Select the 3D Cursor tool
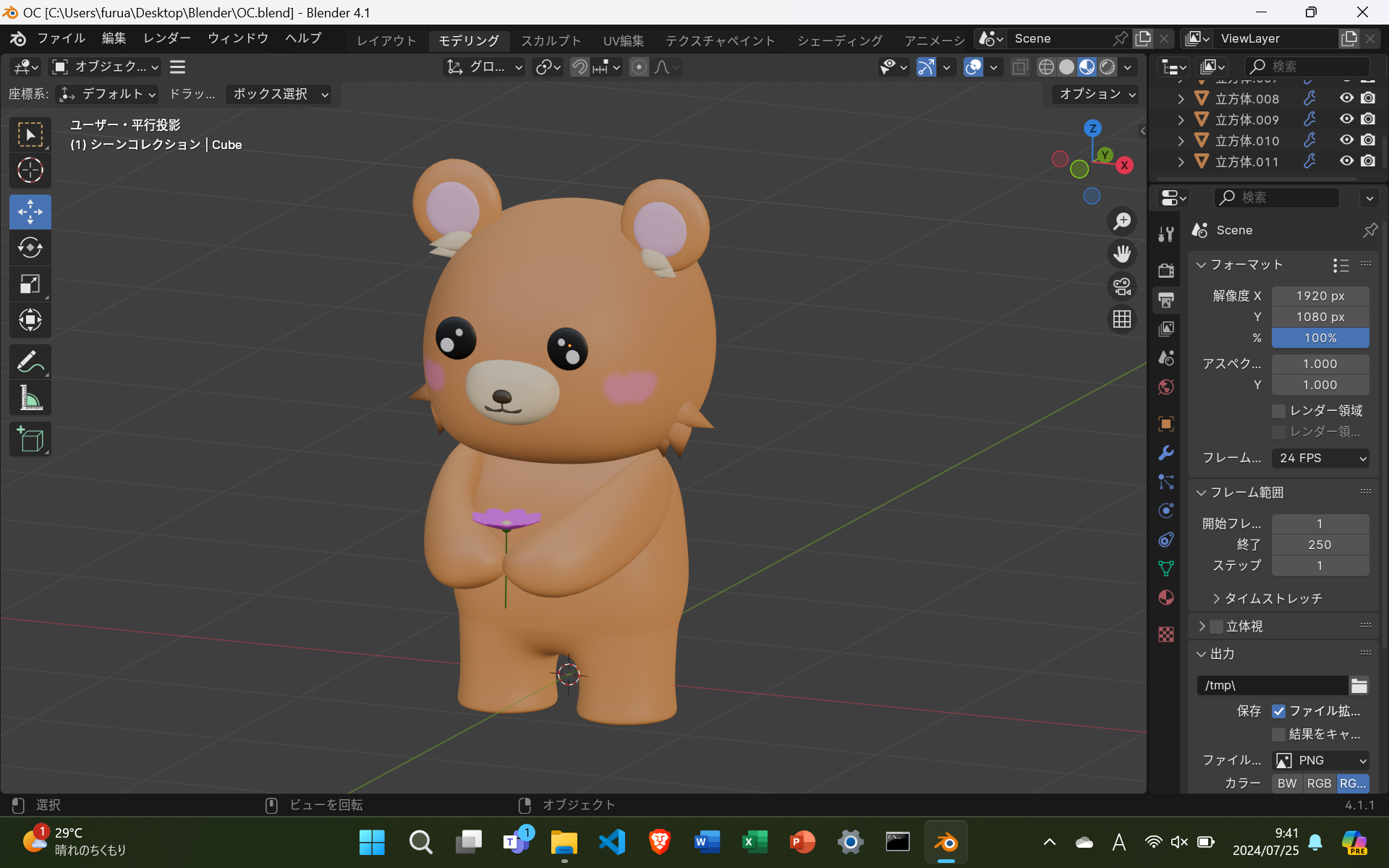The image size is (1389, 868). (30, 171)
